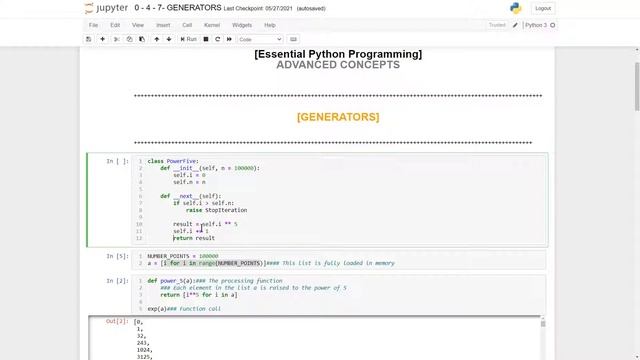Save notebook with the floppy disk icon
This screenshot has height=360, width=640.
click(x=89, y=39)
